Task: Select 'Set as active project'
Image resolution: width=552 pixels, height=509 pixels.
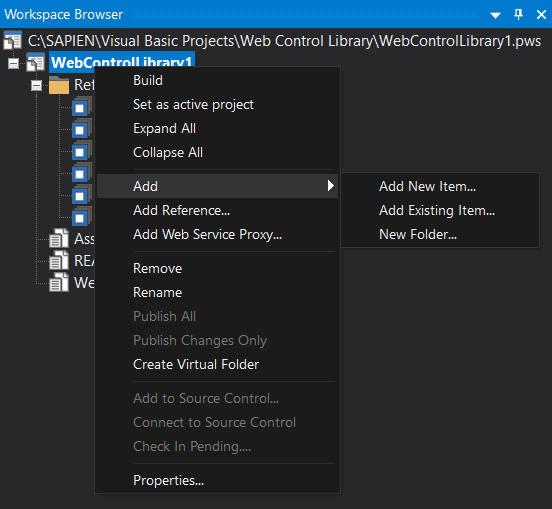Action: [218, 104]
